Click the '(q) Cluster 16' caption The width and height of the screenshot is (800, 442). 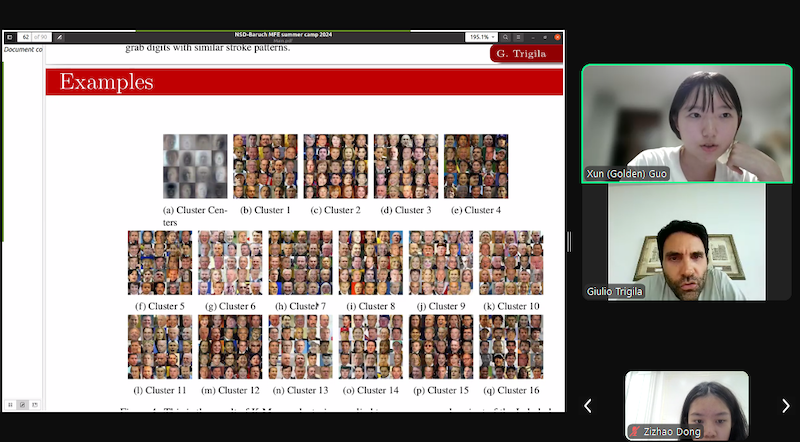pyautogui.click(x=511, y=390)
